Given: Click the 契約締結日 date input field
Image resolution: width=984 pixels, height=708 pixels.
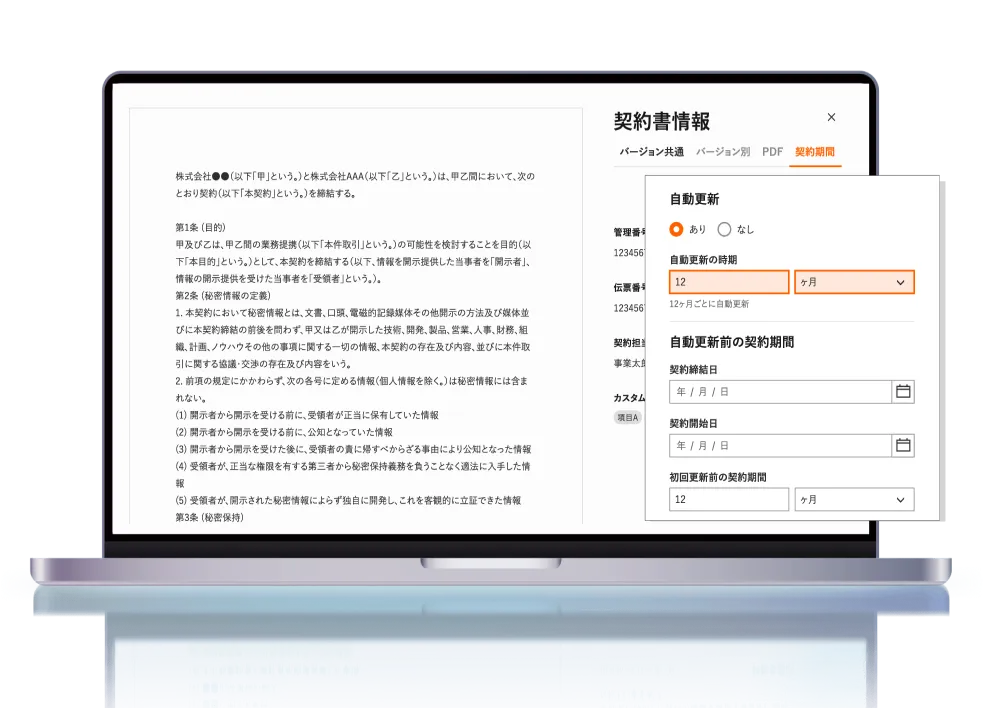Looking at the screenshot, I should 780,392.
